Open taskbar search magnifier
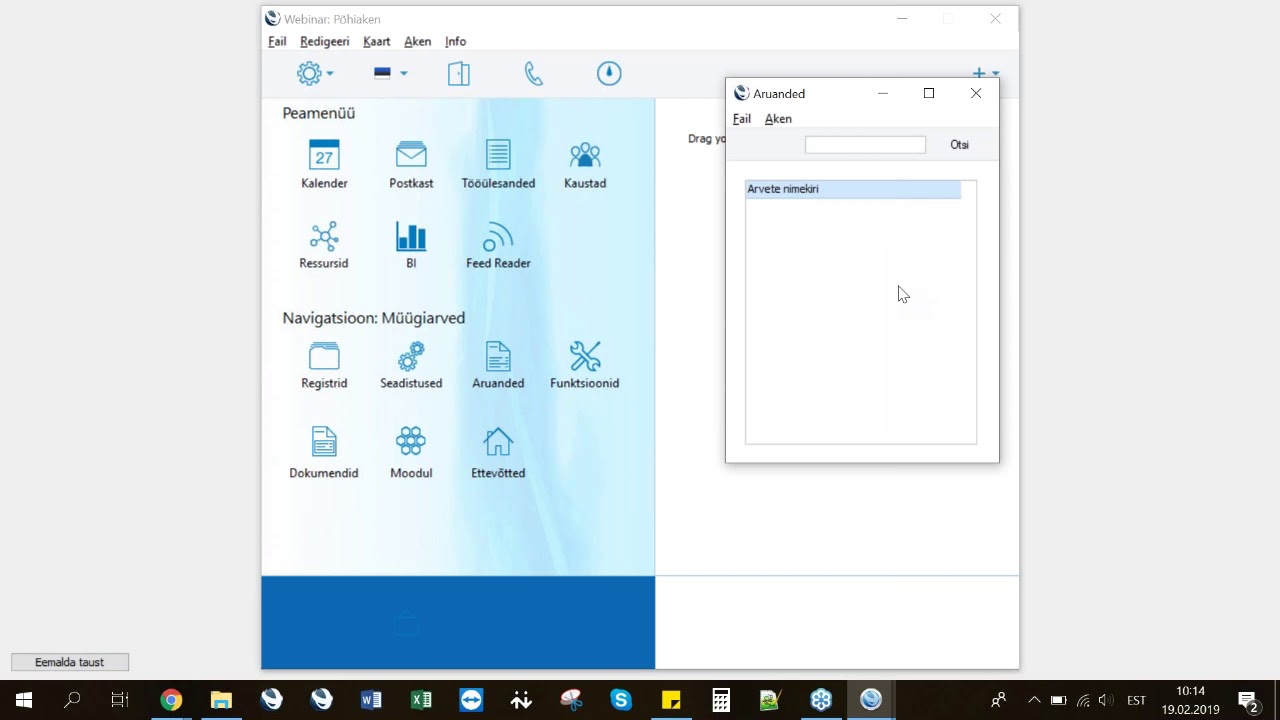 pyautogui.click(x=72, y=700)
